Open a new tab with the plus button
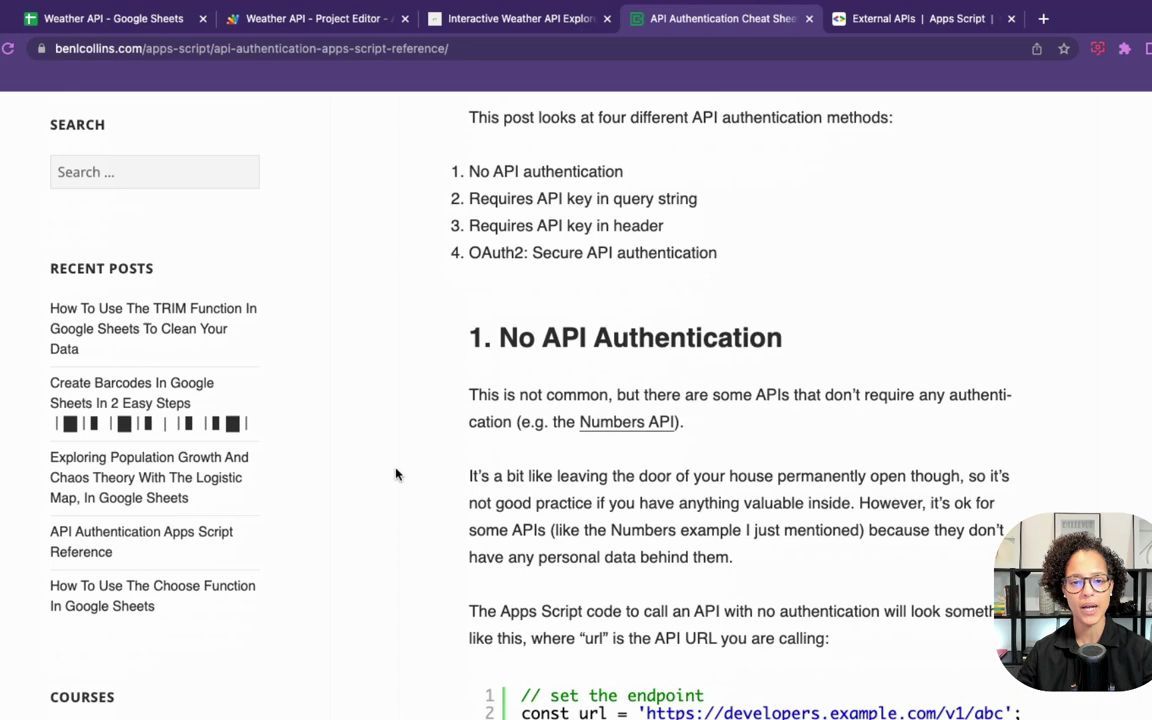This screenshot has height=720, width=1152. tap(1043, 19)
